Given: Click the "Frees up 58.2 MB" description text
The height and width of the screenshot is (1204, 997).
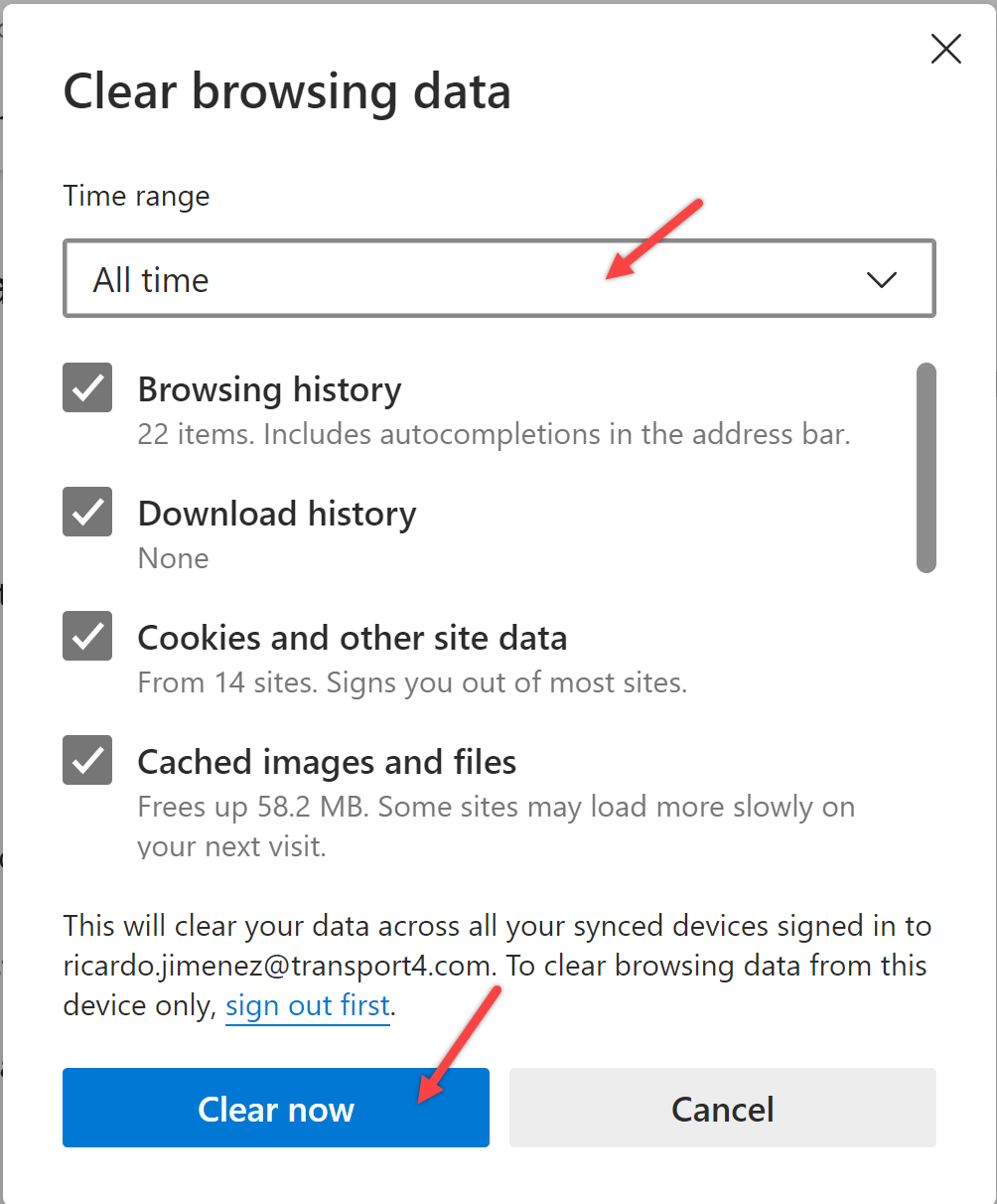Looking at the screenshot, I should pyautogui.click(x=496, y=807).
